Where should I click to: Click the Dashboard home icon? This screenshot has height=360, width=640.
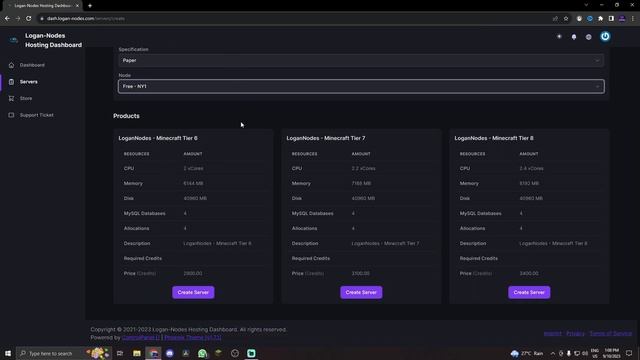[x=11, y=65]
